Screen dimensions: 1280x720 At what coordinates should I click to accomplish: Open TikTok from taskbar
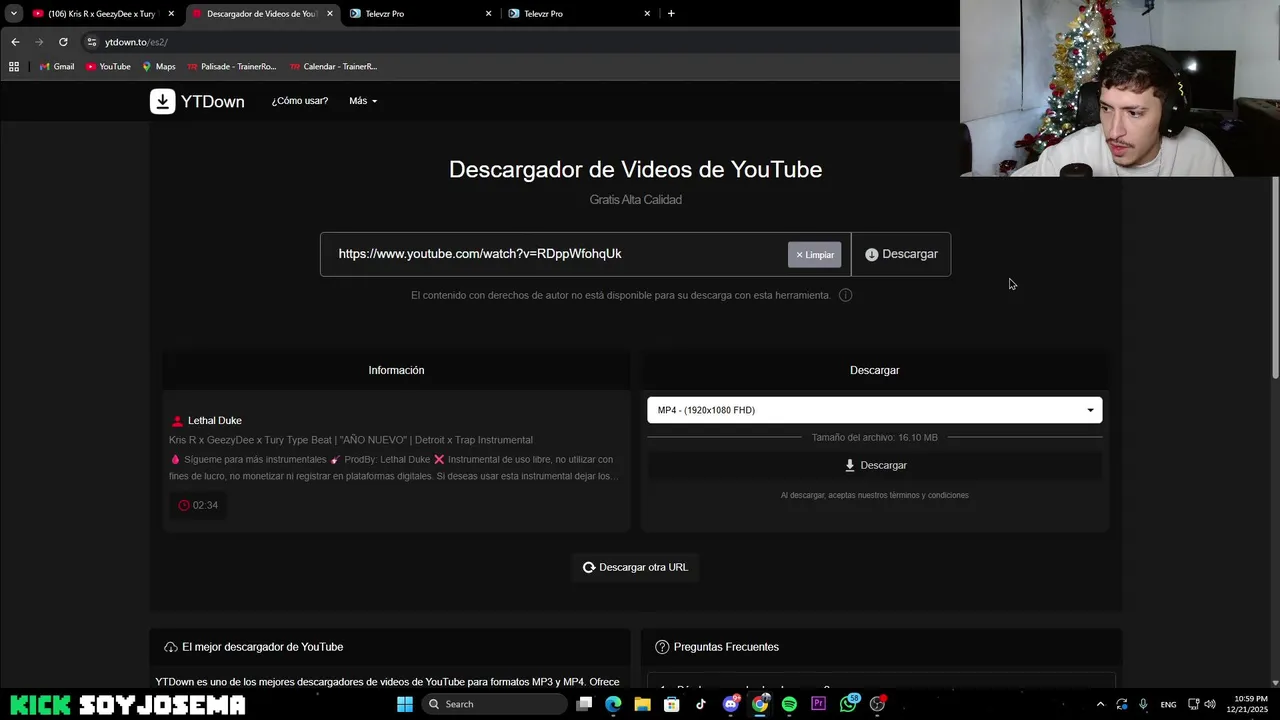point(701,704)
